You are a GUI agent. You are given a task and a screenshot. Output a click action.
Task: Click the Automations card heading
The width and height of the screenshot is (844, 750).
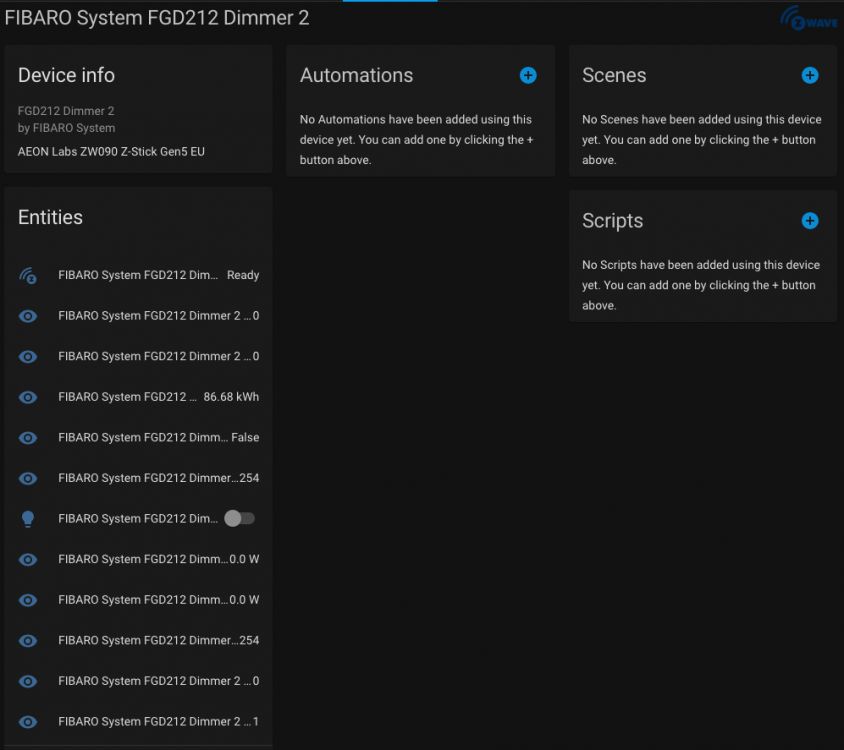(356, 75)
